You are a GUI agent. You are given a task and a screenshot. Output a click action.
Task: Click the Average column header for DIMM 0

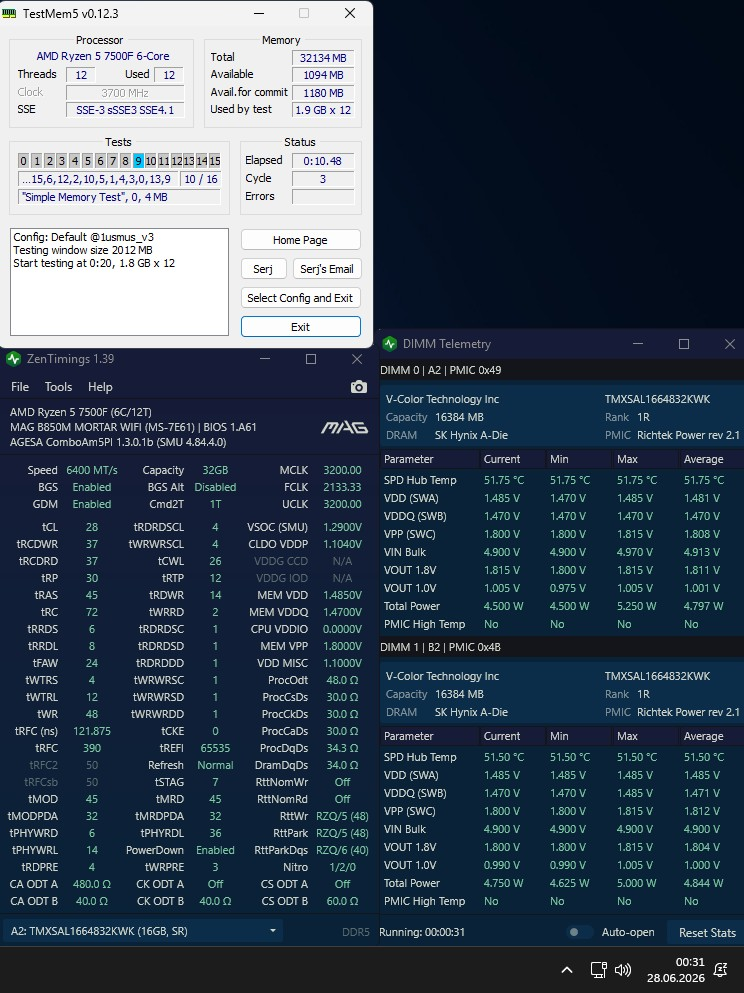710,459
